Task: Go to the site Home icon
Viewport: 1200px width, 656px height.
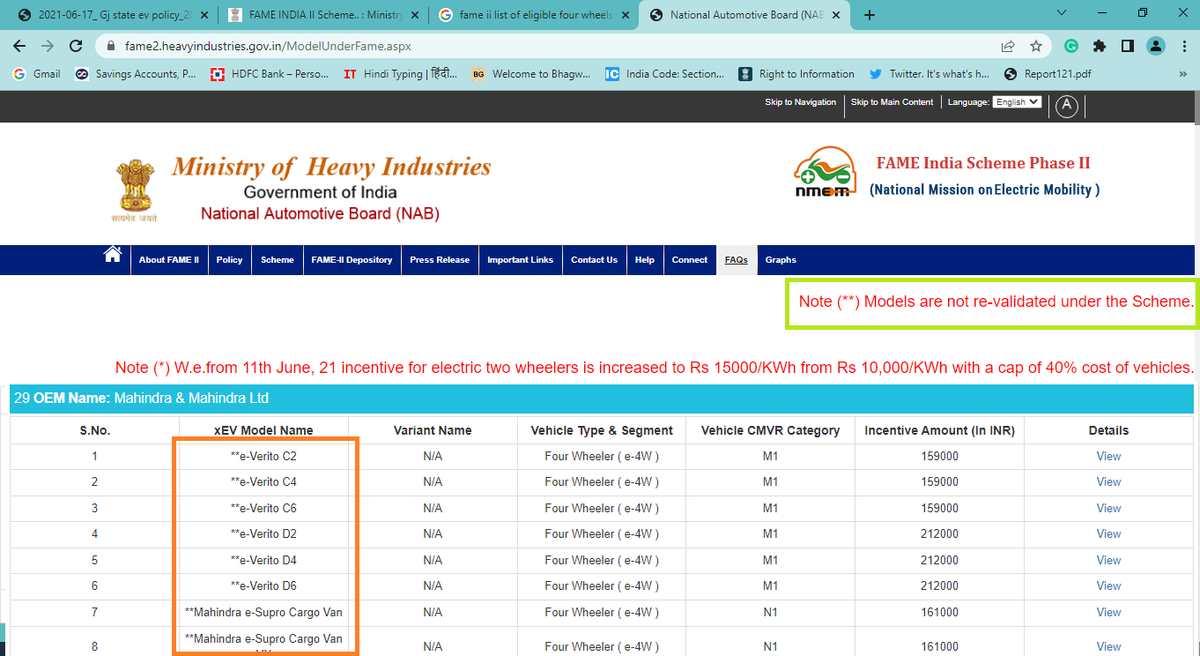Action: tap(113, 254)
